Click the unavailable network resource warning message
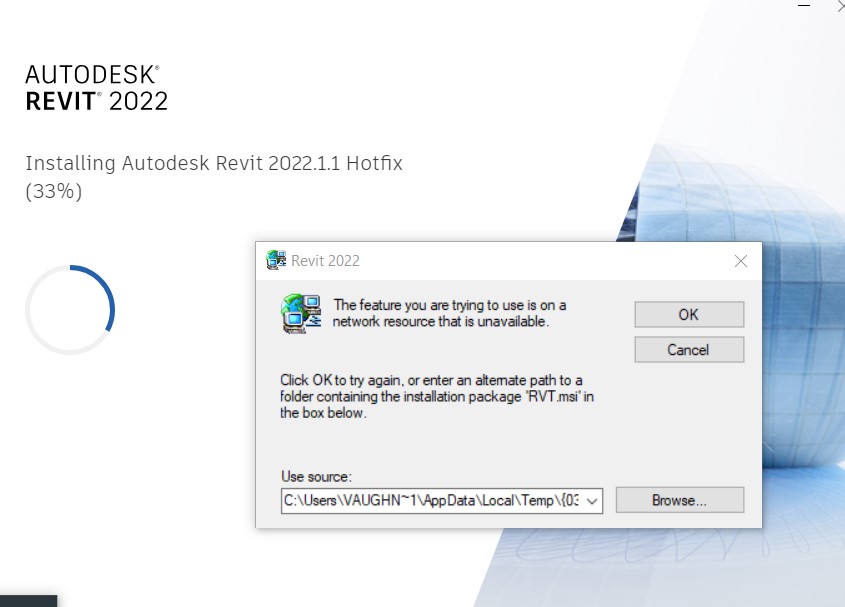845x607 pixels. (x=450, y=313)
